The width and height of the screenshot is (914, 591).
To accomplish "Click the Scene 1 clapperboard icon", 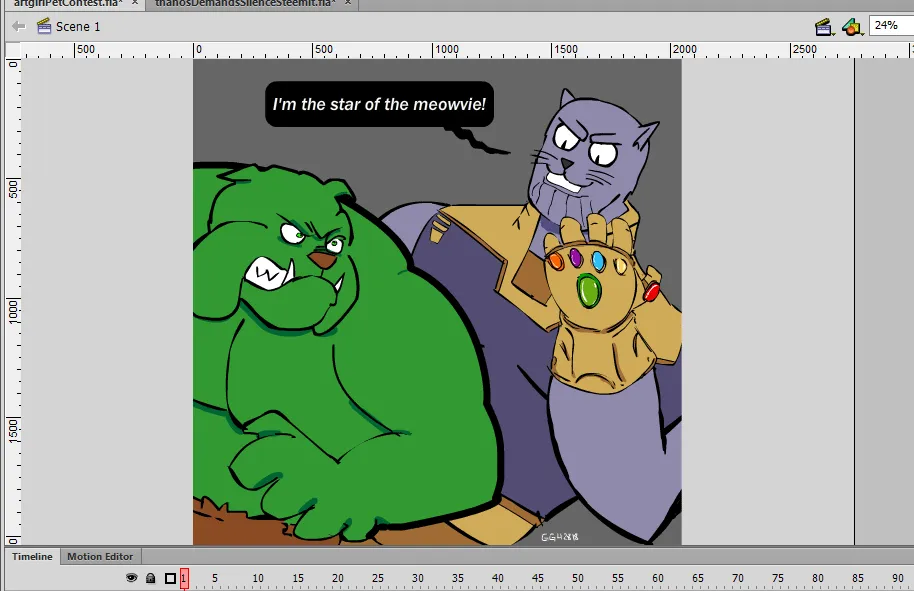I will pyautogui.click(x=44, y=26).
